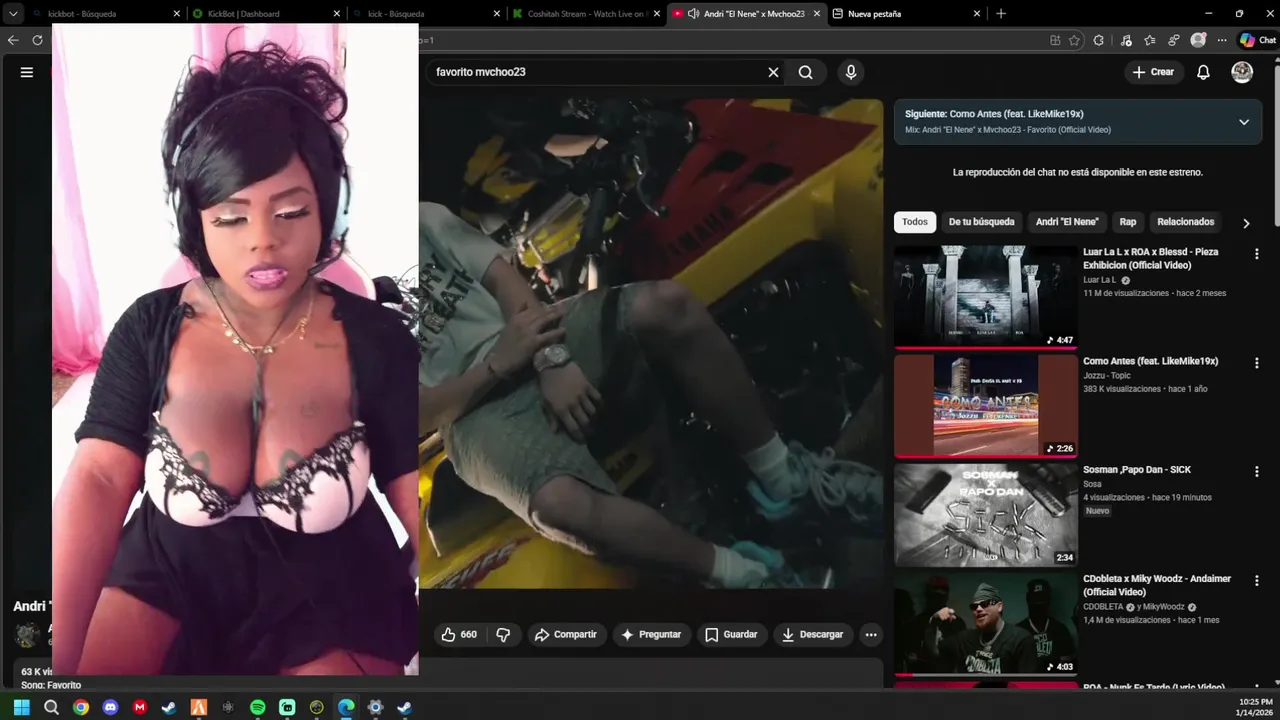Mute the Andri El Nene tab audio icon
Viewport: 1280px width, 720px height.
(693, 14)
